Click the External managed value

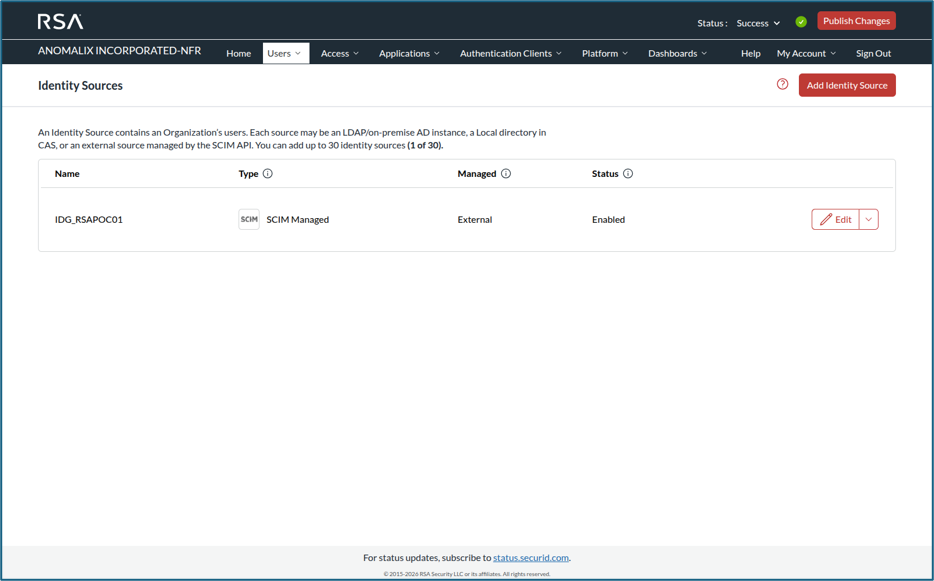click(475, 219)
